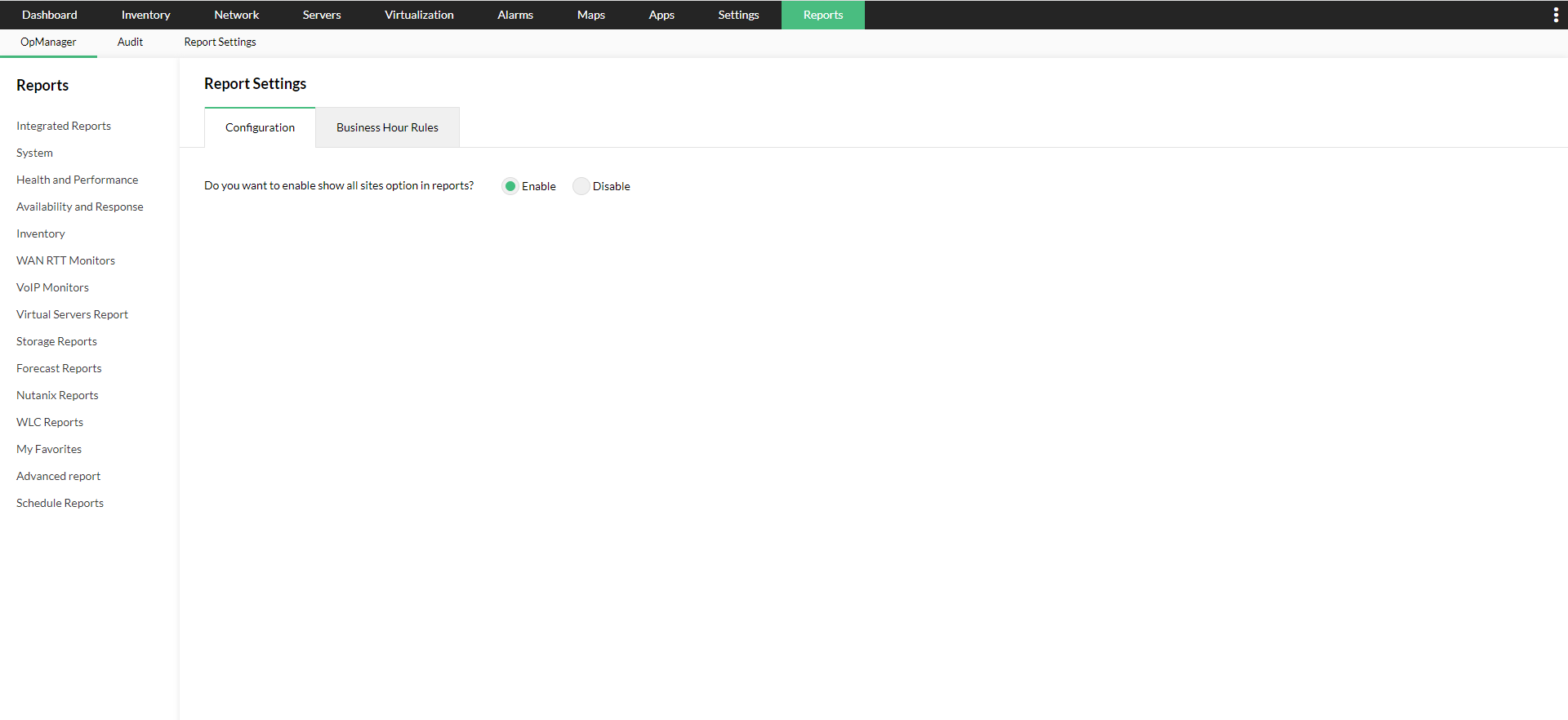Open Nutanix Reports
The height and width of the screenshot is (720, 1568).
(57, 395)
